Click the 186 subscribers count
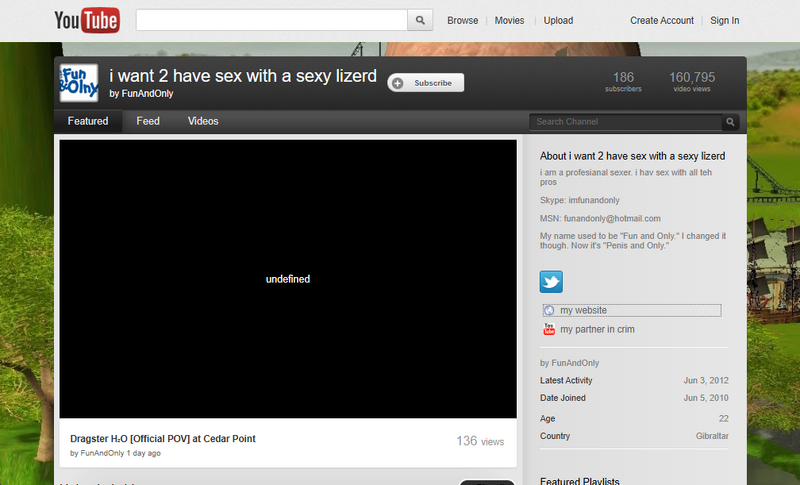Image resolution: width=800 pixels, height=485 pixels. [623, 81]
